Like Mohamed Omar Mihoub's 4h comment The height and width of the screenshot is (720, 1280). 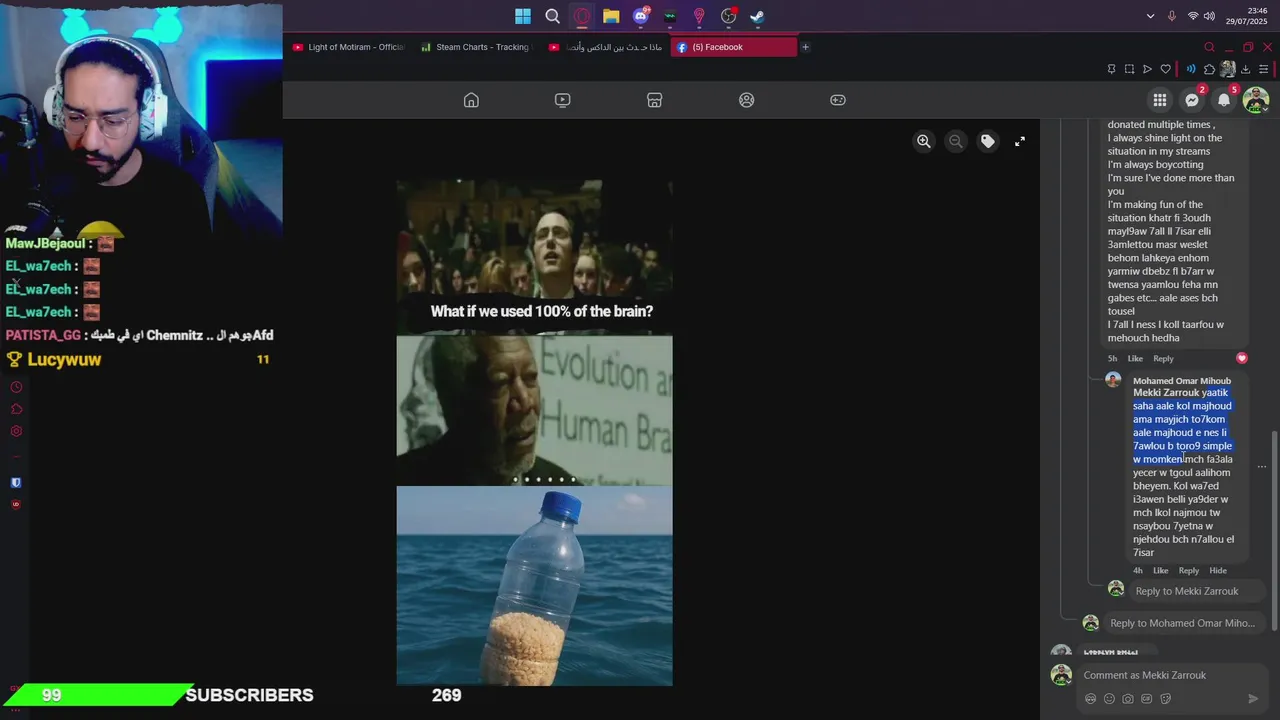point(1160,570)
